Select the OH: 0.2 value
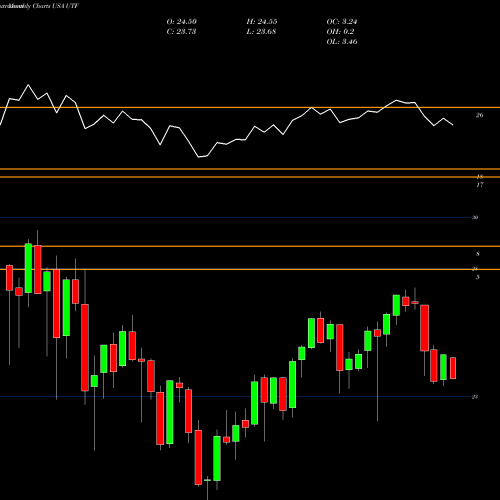500x500 pixels. pyautogui.click(x=340, y=32)
